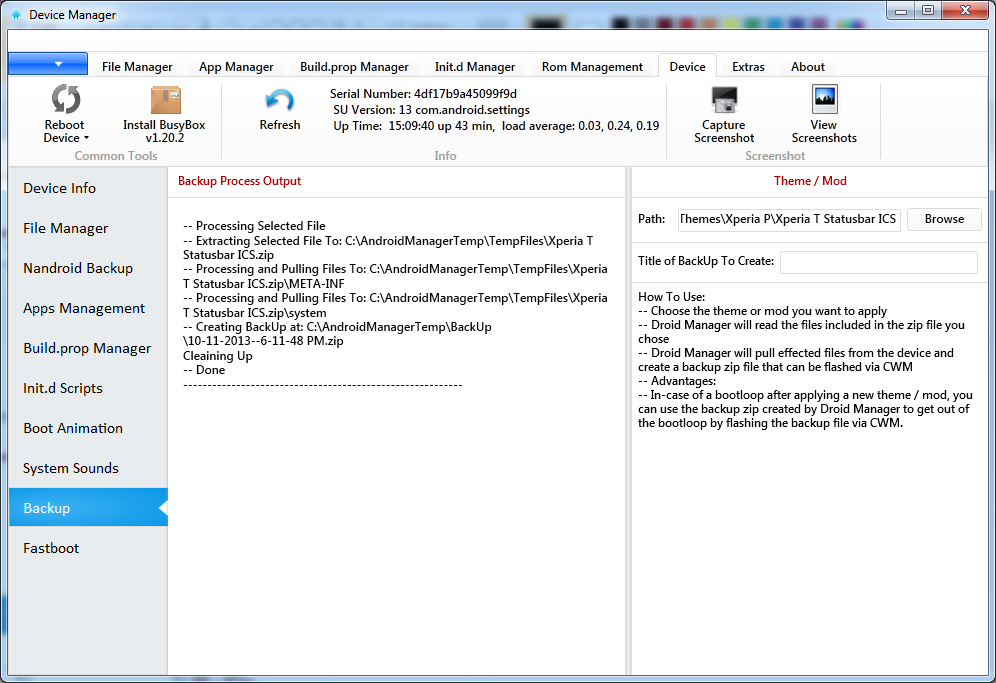Go to the Extras tab
Image resolution: width=996 pixels, height=683 pixels.
(748, 67)
